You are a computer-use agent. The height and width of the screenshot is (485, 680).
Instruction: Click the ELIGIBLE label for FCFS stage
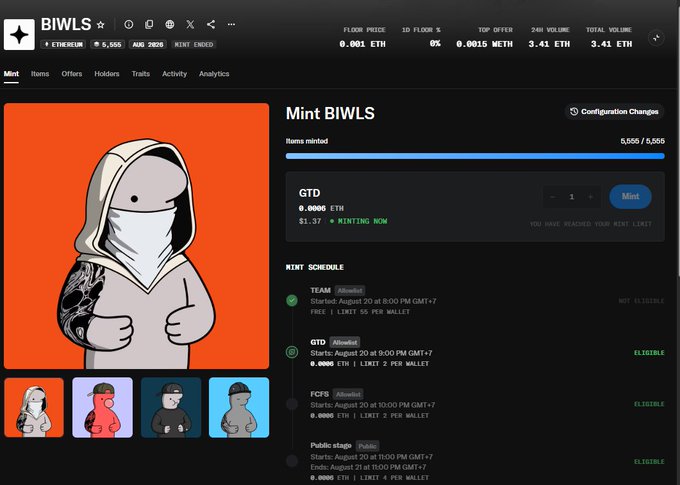[x=649, y=404]
